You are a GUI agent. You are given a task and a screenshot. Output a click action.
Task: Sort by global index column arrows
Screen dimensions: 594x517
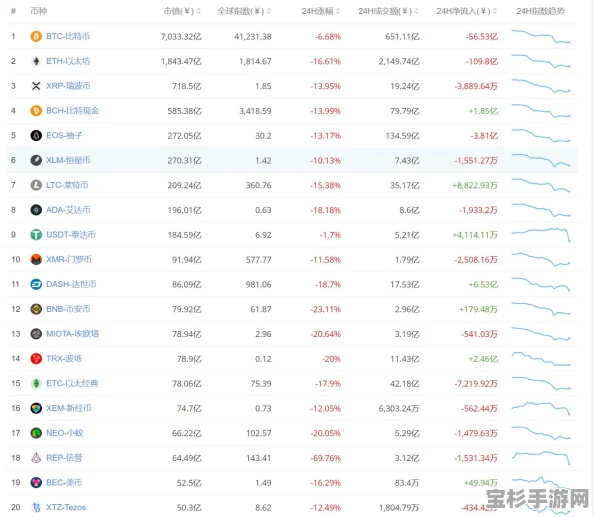click(269, 11)
